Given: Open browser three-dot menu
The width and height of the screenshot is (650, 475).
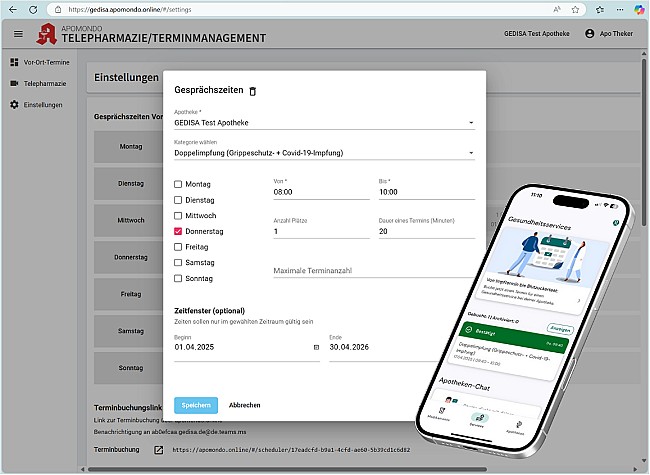Looking at the screenshot, I should click(620, 9).
